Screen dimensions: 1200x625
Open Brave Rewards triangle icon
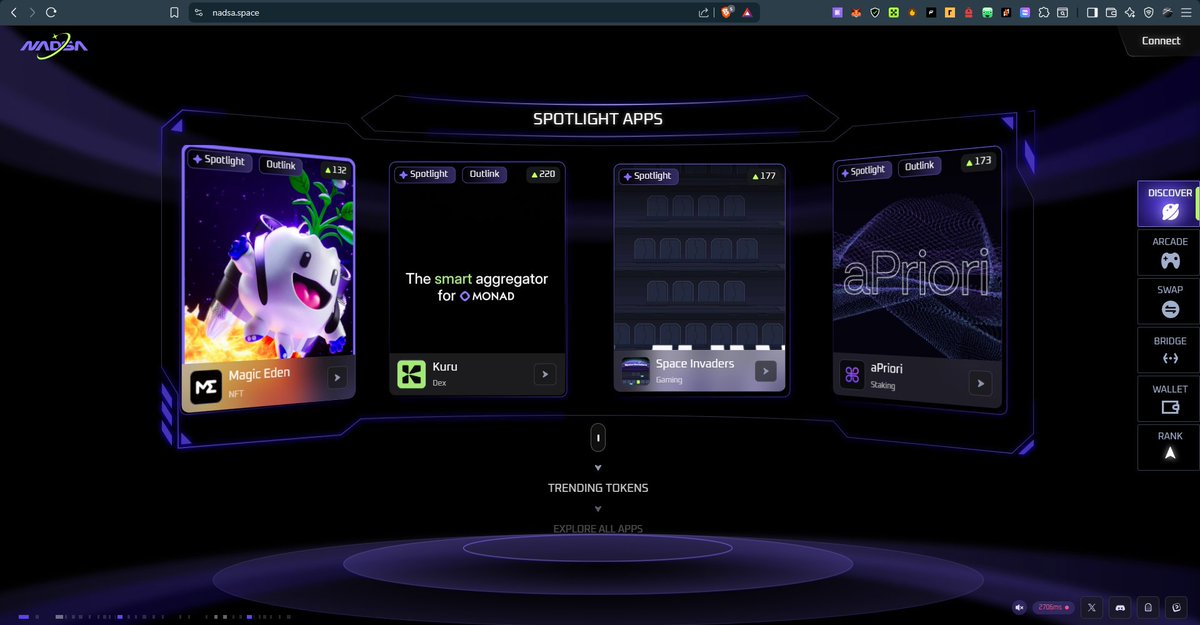[x=747, y=13]
